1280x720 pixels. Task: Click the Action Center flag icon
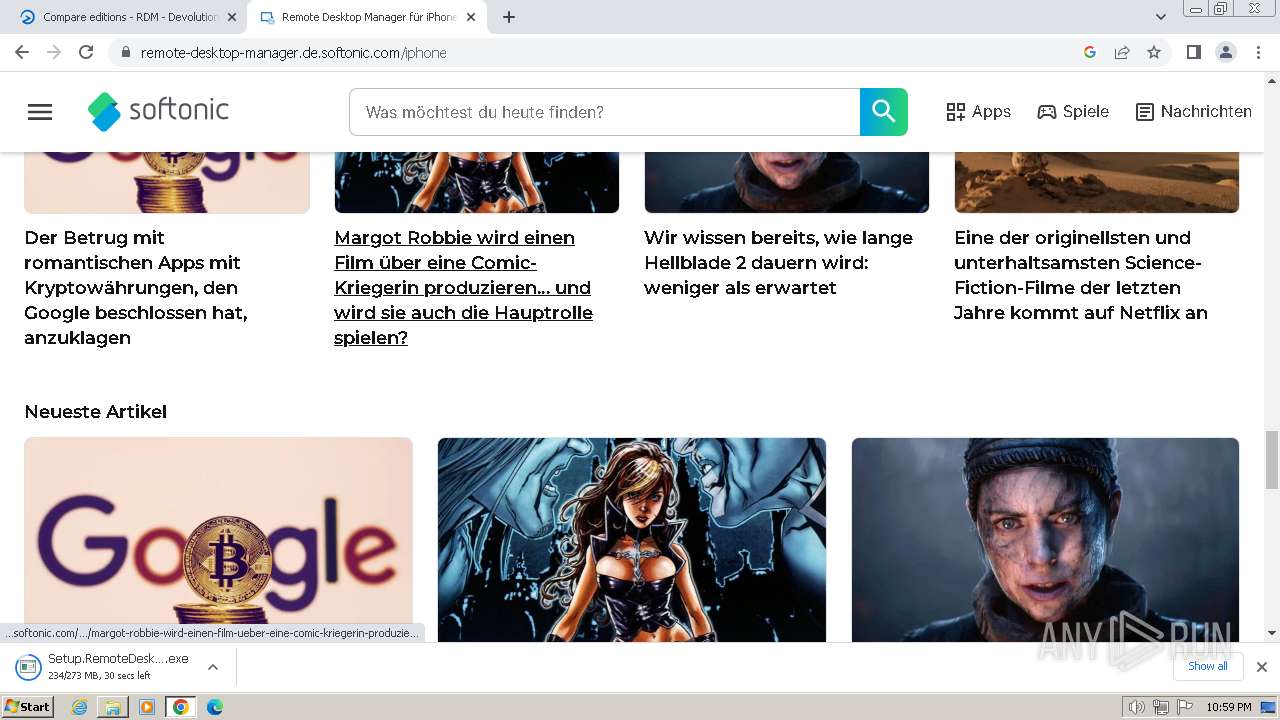pos(1184,707)
